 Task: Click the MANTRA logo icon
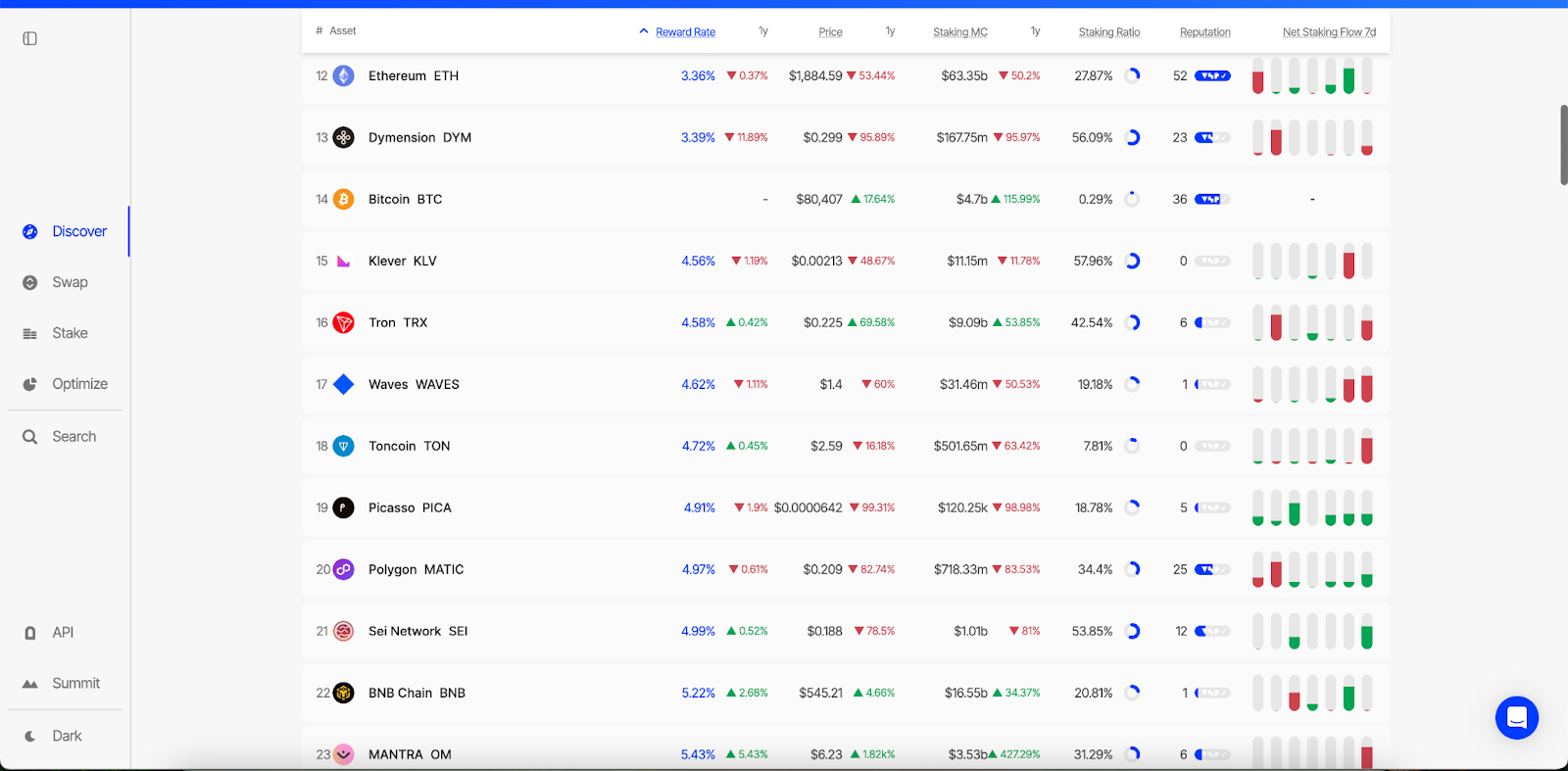click(x=344, y=754)
